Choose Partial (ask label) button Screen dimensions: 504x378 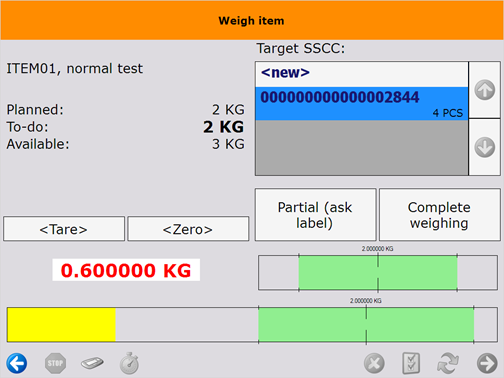point(315,215)
